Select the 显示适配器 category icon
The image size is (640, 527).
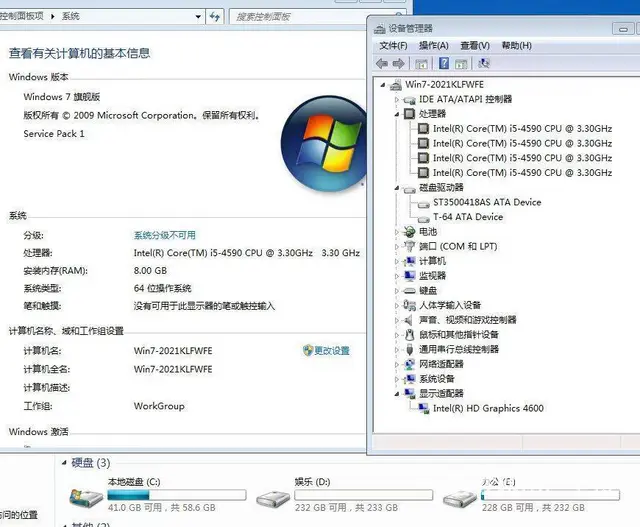tap(409, 393)
